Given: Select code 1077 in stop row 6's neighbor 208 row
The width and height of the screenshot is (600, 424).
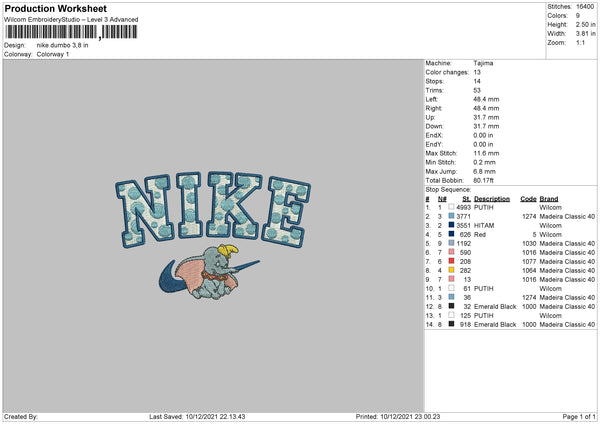Looking at the screenshot, I should [x=529, y=261].
